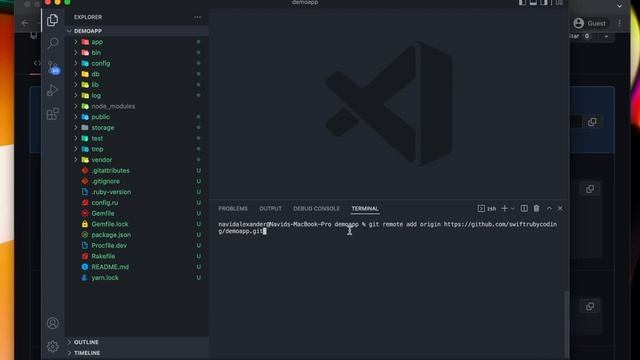Screen dimensions: 640x360
Task: Switch to the PROBLEMS tab
Action: tap(233, 209)
